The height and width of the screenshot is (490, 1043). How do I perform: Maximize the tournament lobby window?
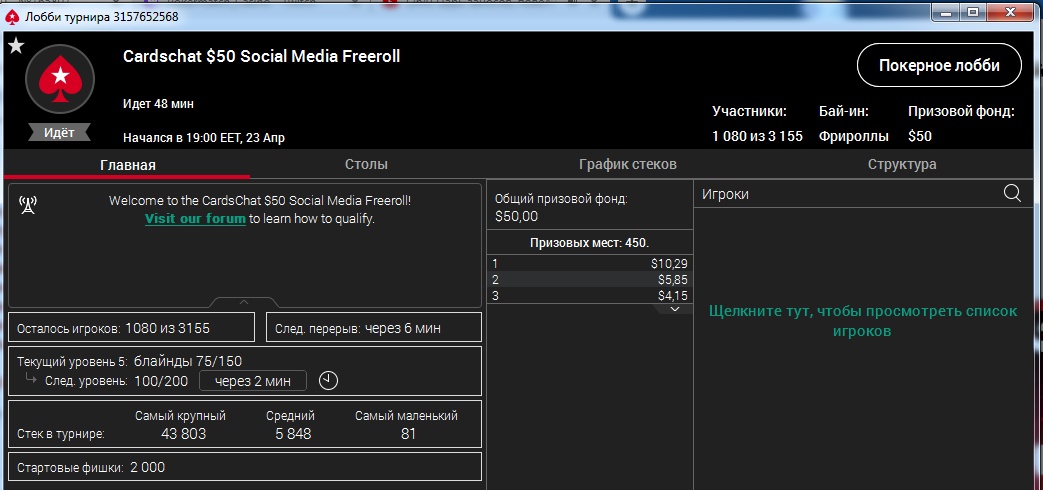pyautogui.click(x=973, y=12)
